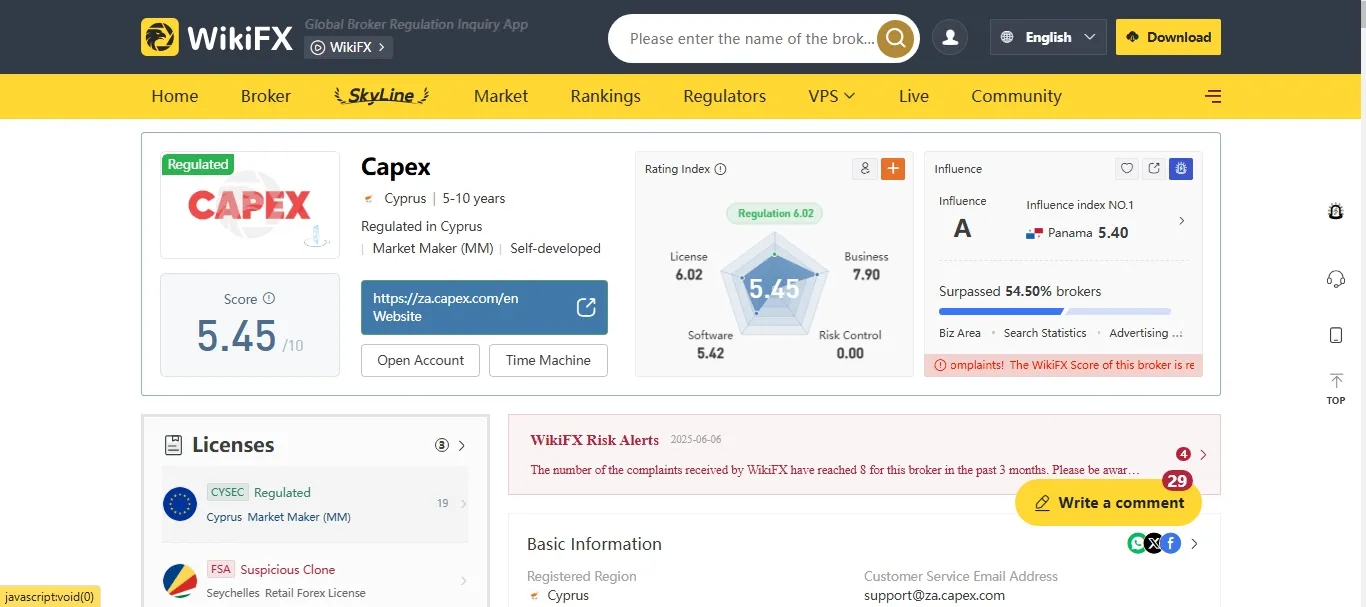Click the broker name search field
The width and height of the screenshot is (1366, 607).
click(752, 39)
